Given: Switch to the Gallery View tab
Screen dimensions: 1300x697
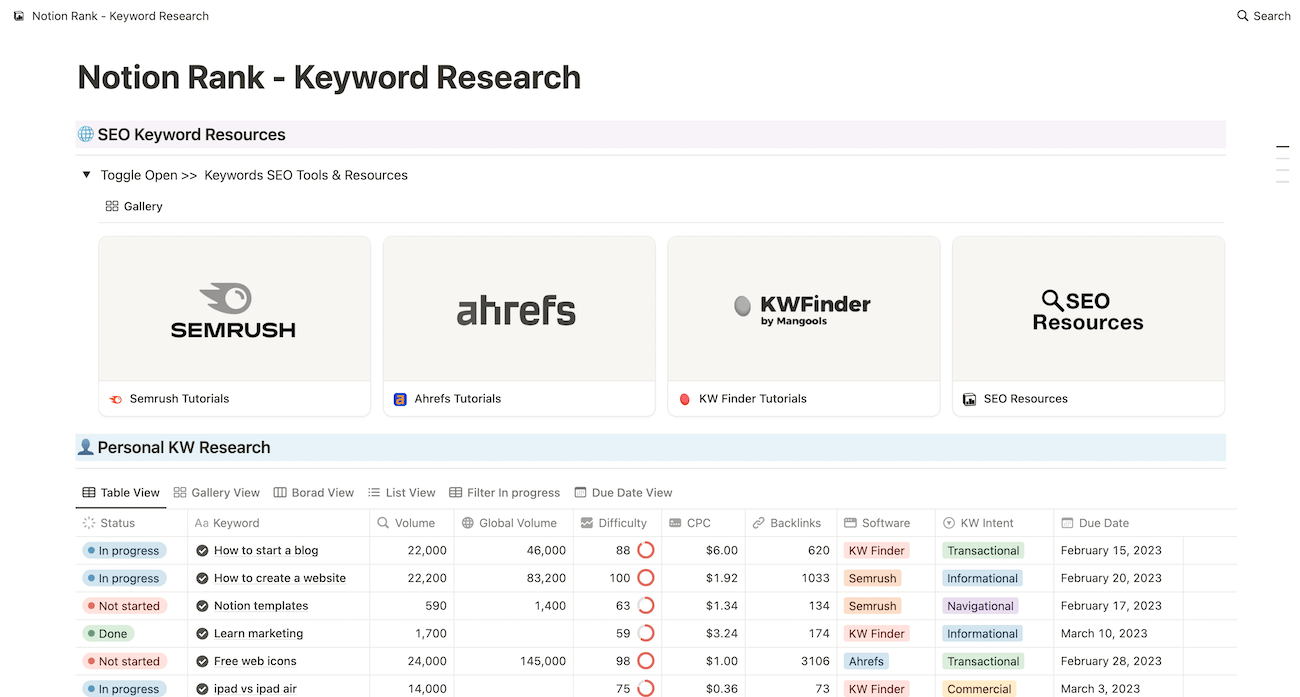Looking at the screenshot, I should [x=217, y=493].
